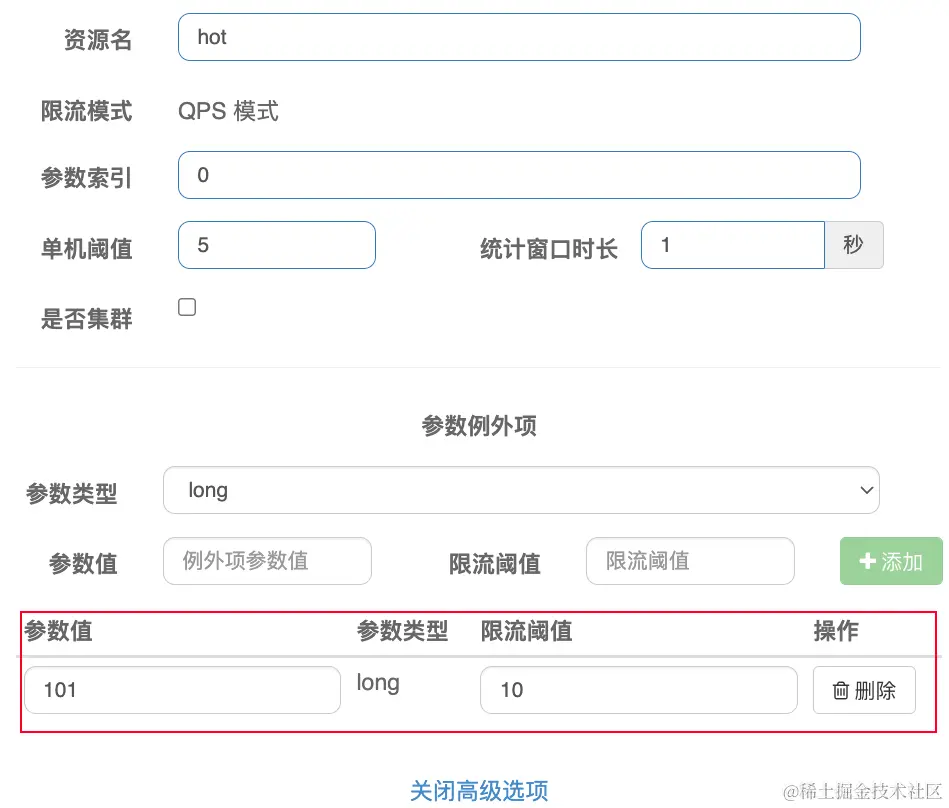
Task: Click the 秒 unit addon label
Action: click(x=854, y=245)
